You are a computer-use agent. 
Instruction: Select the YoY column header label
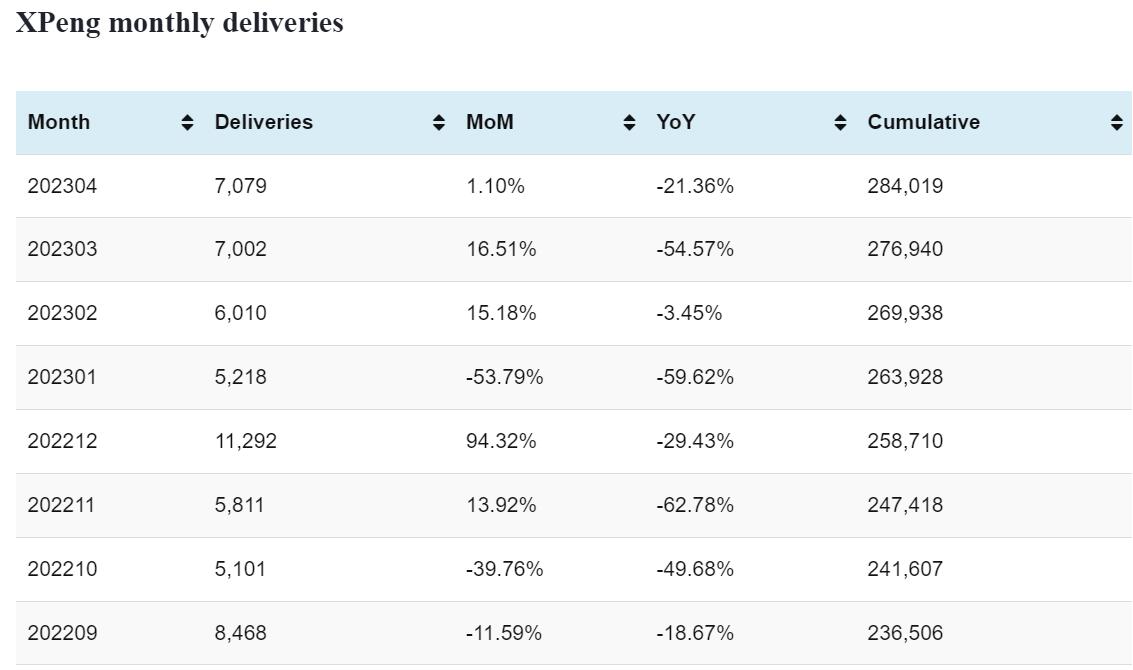(x=676, y=122)
